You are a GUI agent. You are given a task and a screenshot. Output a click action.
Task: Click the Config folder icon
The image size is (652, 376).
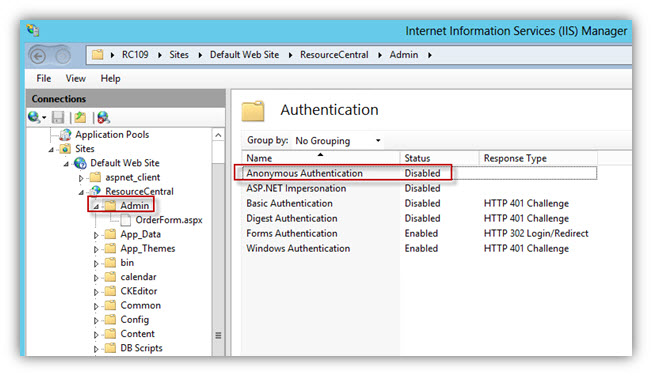point(110,319)
